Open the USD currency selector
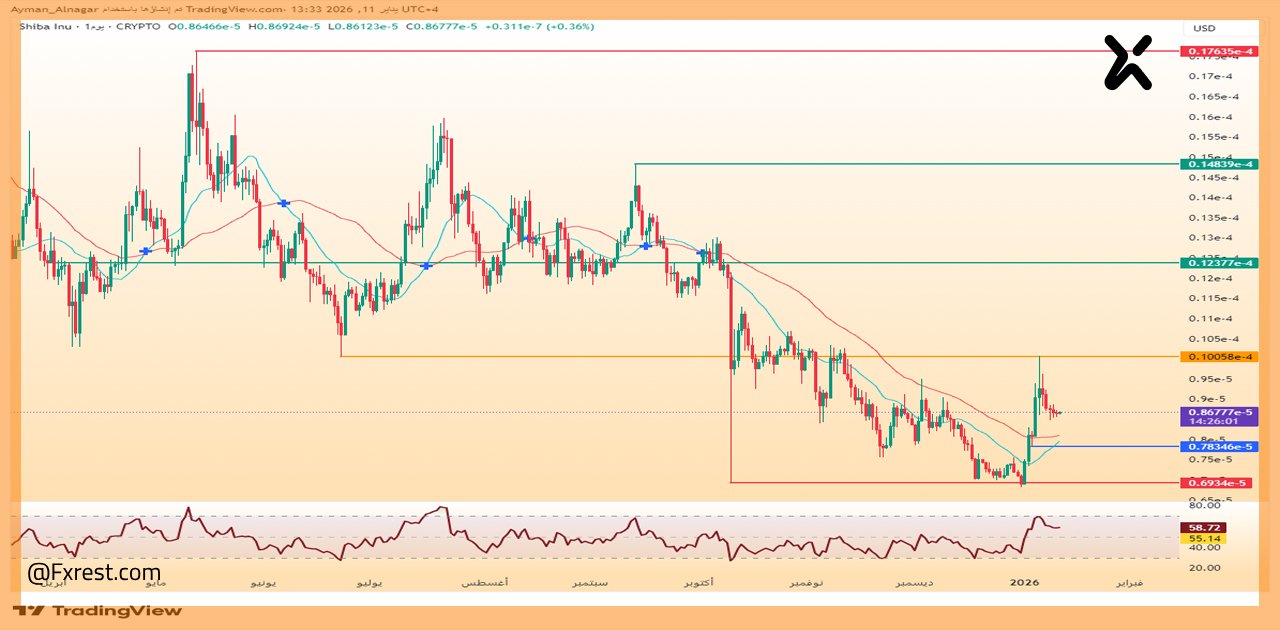The image size is (1280, 630). tap(1203, 28)
